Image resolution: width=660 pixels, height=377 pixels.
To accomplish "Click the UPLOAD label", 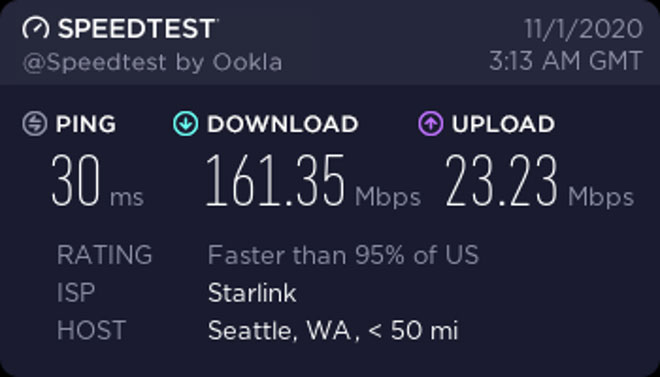I will (503, 124).
